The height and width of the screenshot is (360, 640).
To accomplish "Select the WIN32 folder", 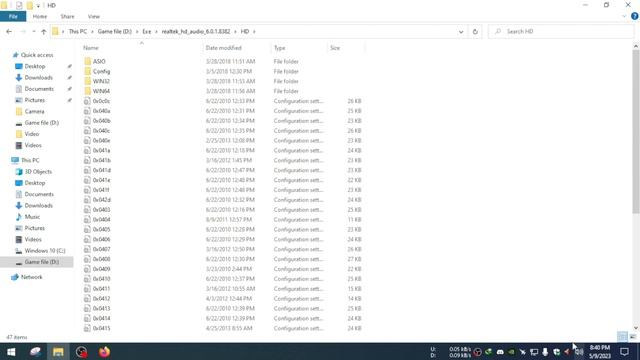I will click(x=101, y=81).
